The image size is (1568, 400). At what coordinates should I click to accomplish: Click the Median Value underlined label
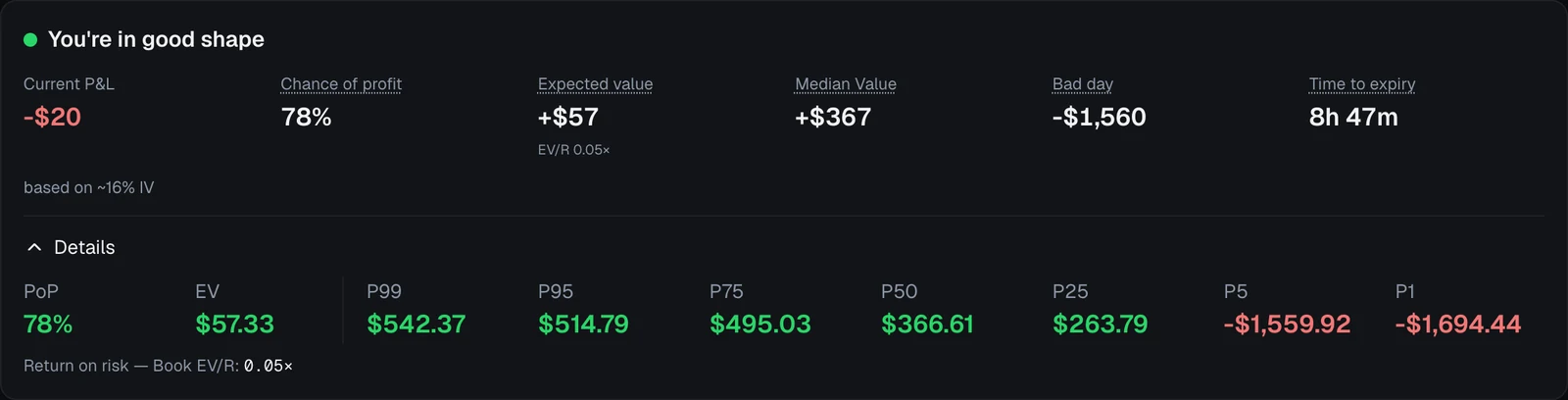846,84
